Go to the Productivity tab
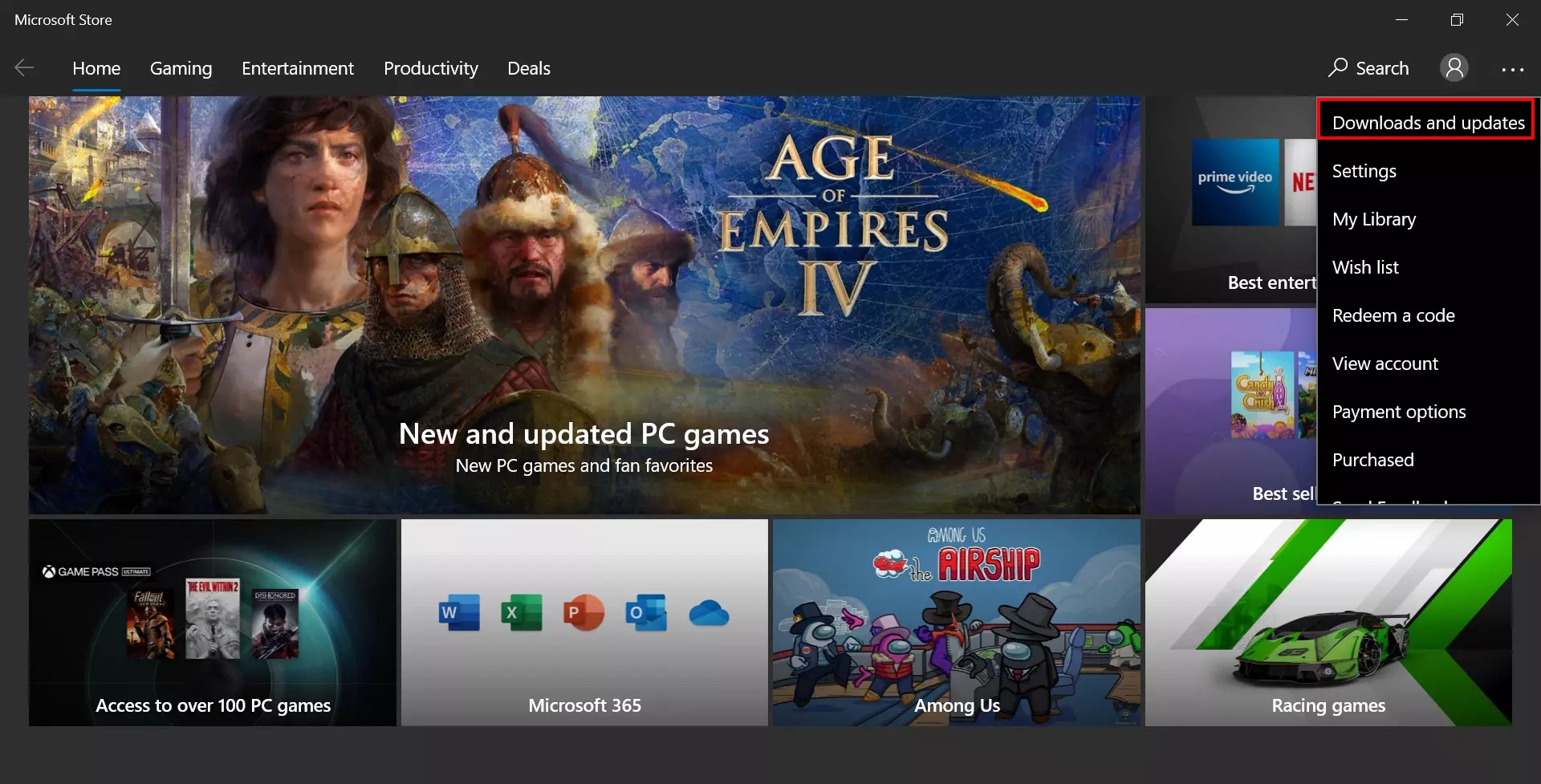Viewport: 1541px width, 784px height. coord(431,68)
